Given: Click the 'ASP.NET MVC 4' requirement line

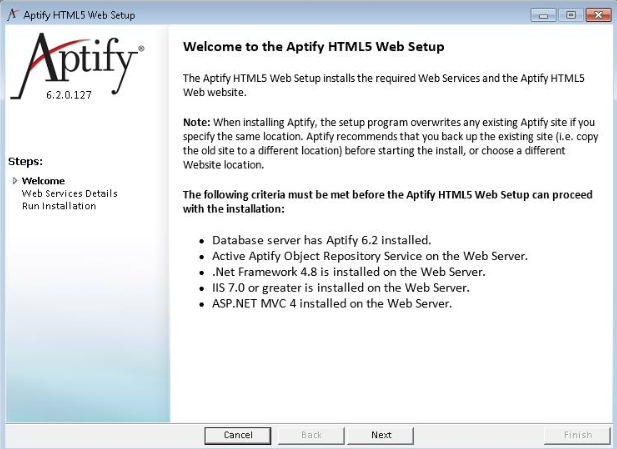Looking at the screenshot, I should tap(332, 303).
